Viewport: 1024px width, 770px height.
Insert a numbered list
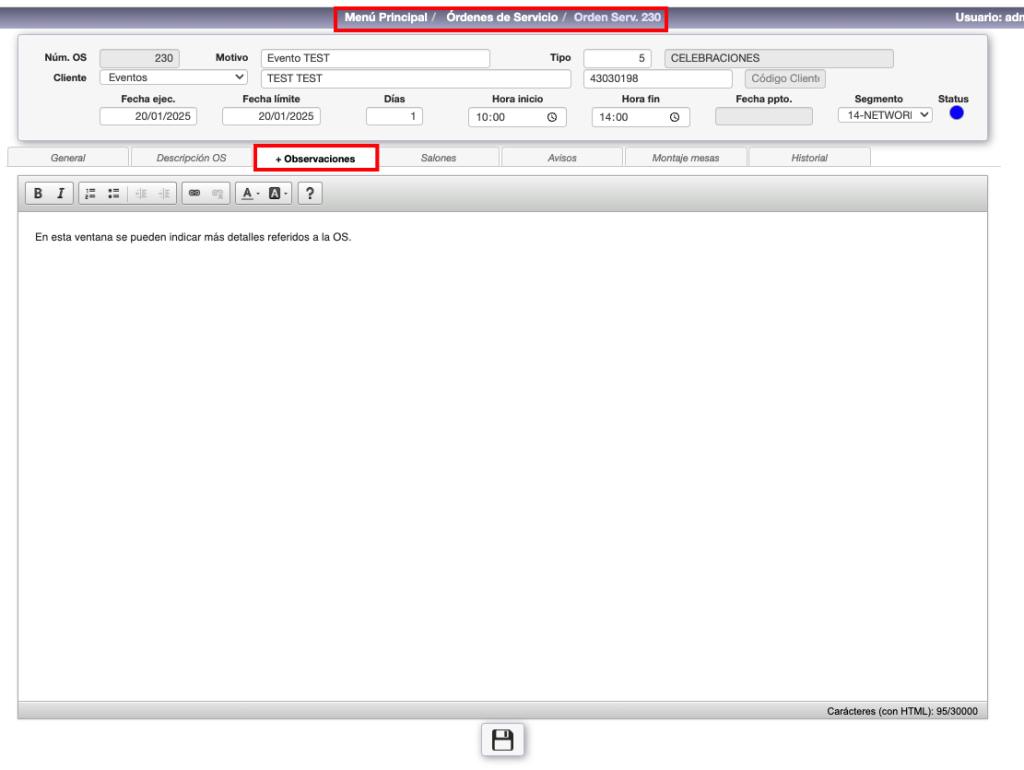90,194
